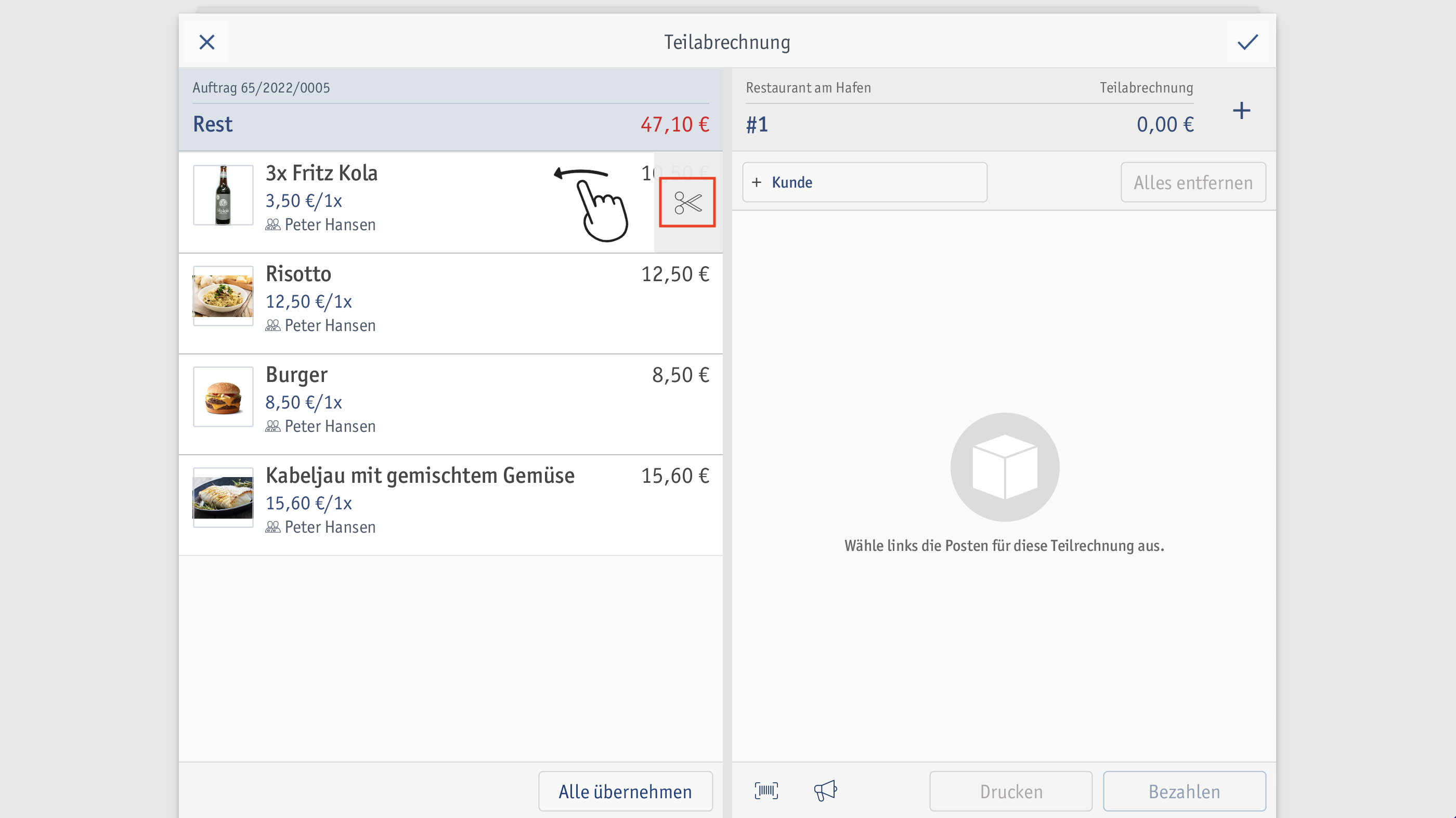Click Alle übernehmen button
Viewport: 1456px width, 818px height.
point(625,791)
